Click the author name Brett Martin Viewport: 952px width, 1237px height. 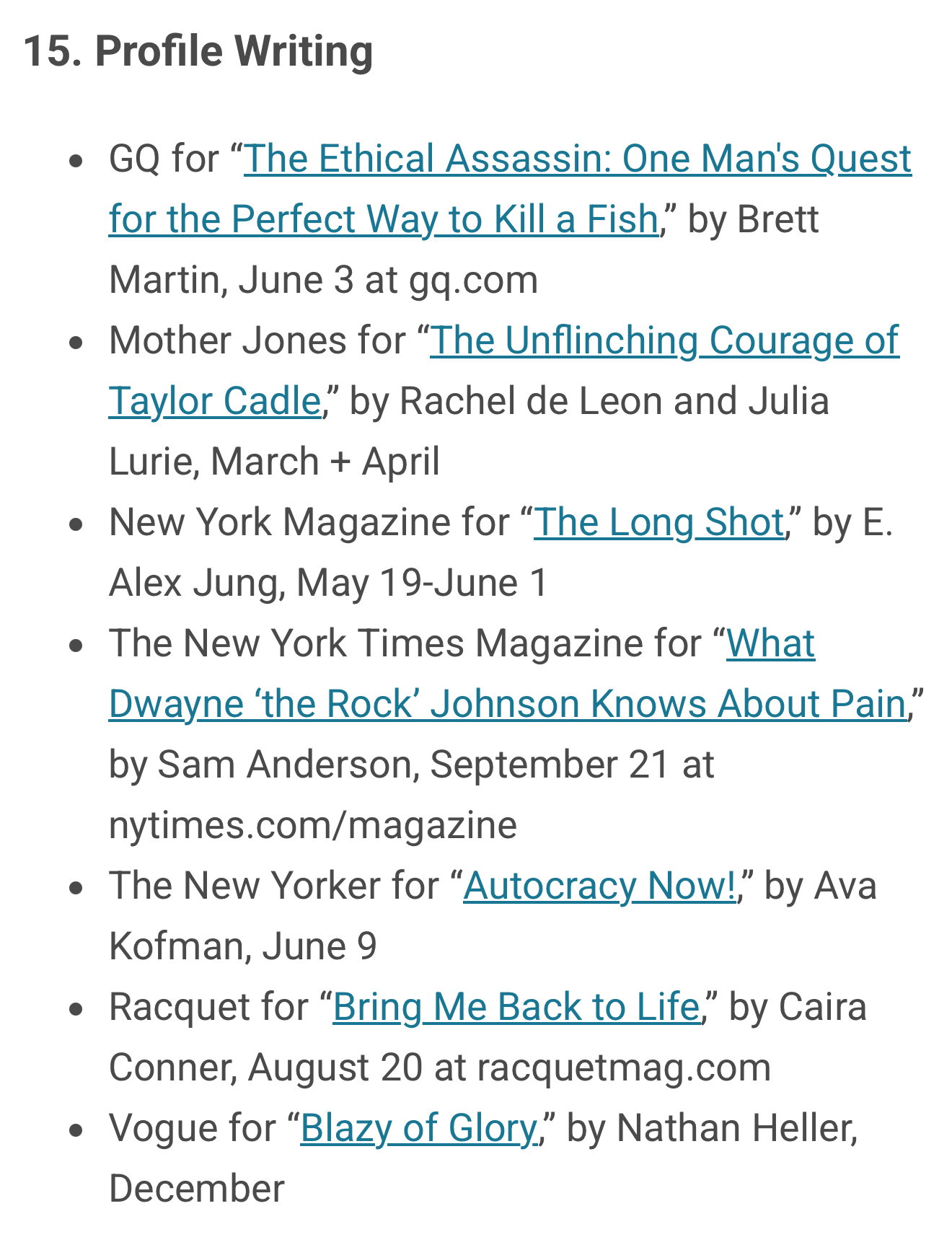(779, 219)
